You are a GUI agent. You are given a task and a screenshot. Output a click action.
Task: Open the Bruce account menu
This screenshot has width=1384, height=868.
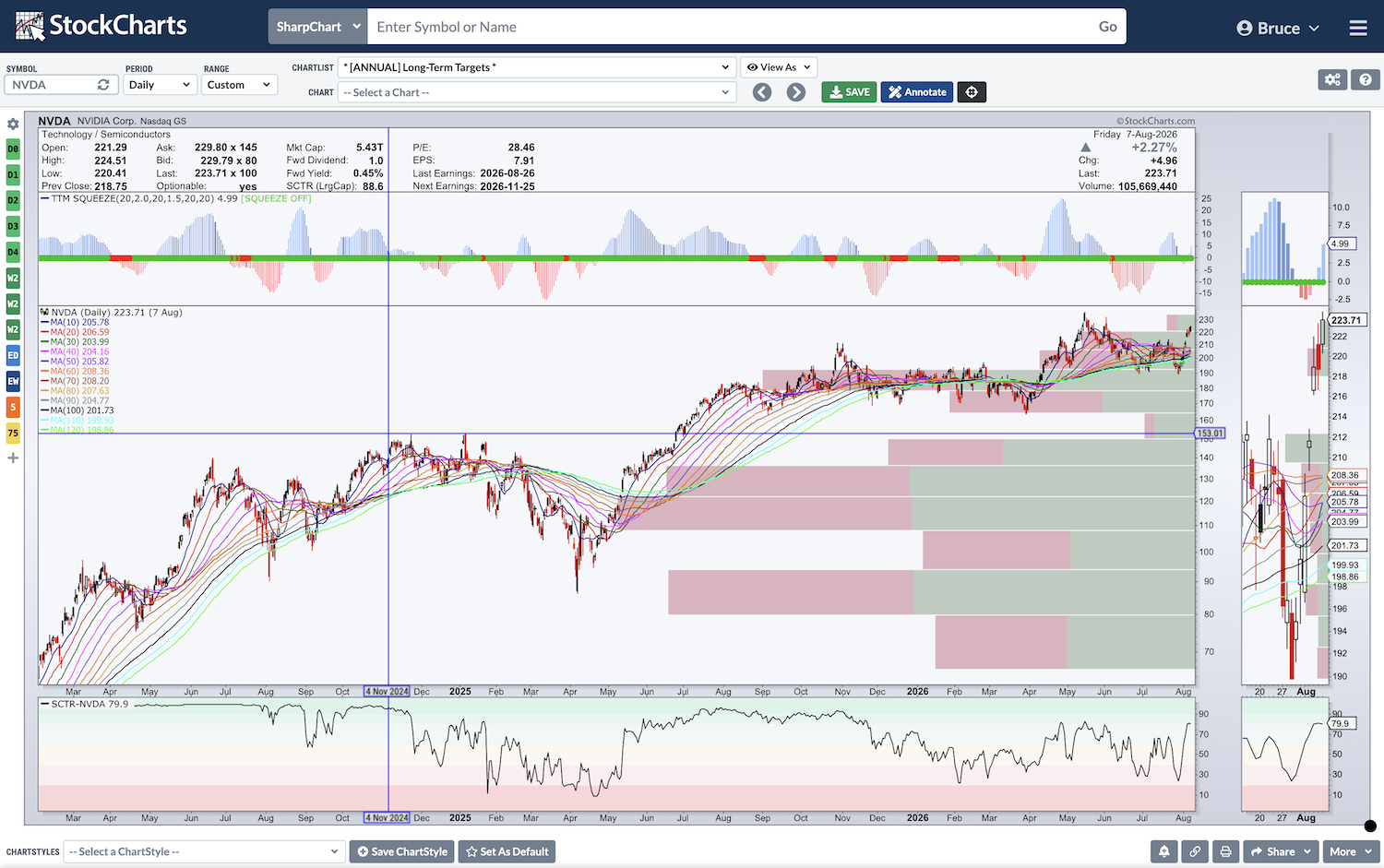pyautogui.click(x=1278, y=28)
